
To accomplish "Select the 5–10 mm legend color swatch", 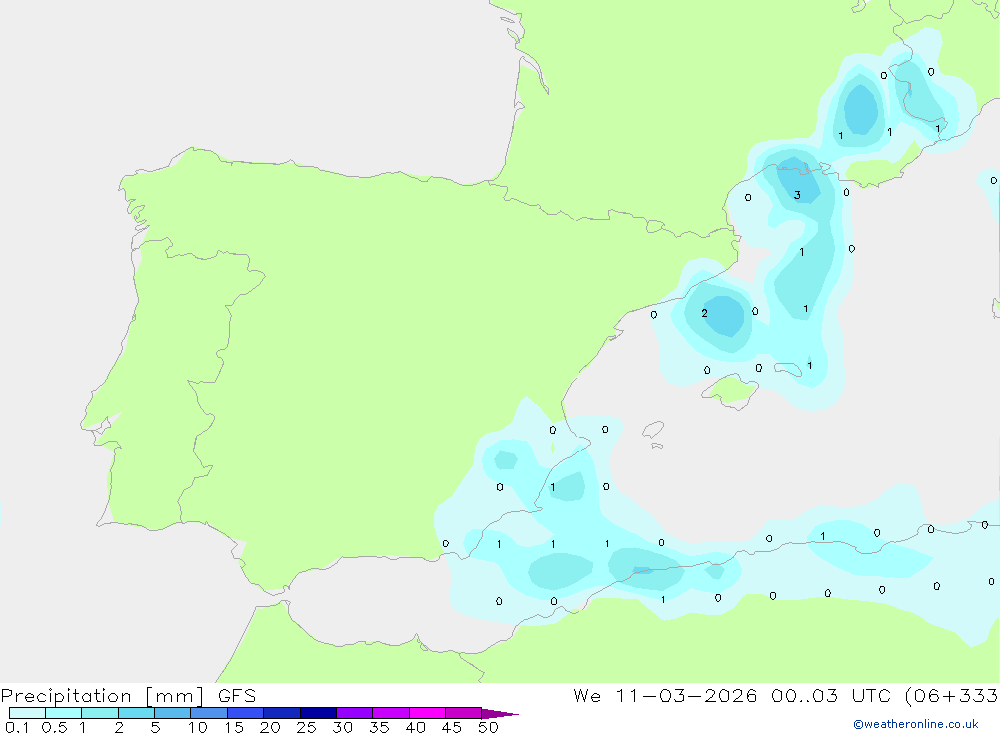I will click(x=172, y=713).
